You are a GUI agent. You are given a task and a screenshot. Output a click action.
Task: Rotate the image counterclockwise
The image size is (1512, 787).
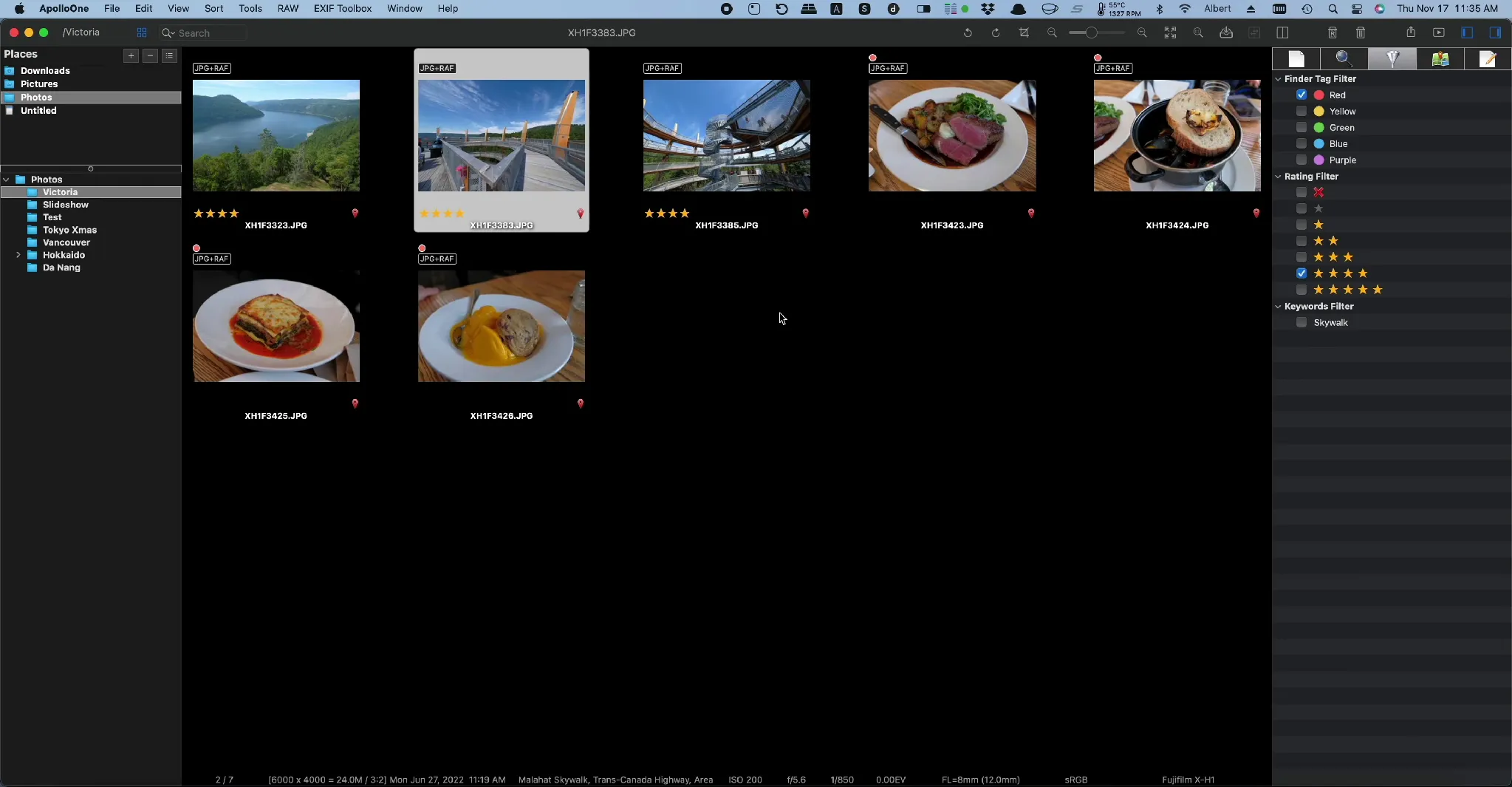pos(968,33)
